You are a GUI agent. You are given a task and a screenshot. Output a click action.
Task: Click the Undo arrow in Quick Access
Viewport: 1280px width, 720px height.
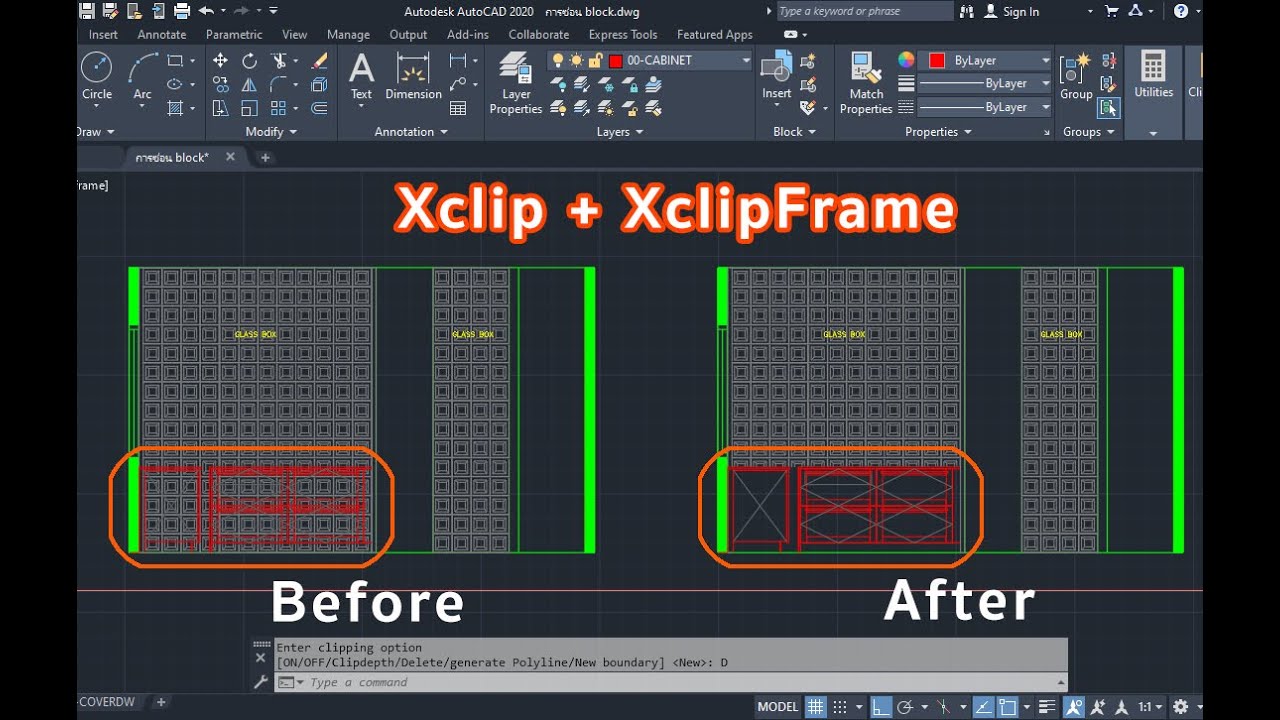(206, 11)
